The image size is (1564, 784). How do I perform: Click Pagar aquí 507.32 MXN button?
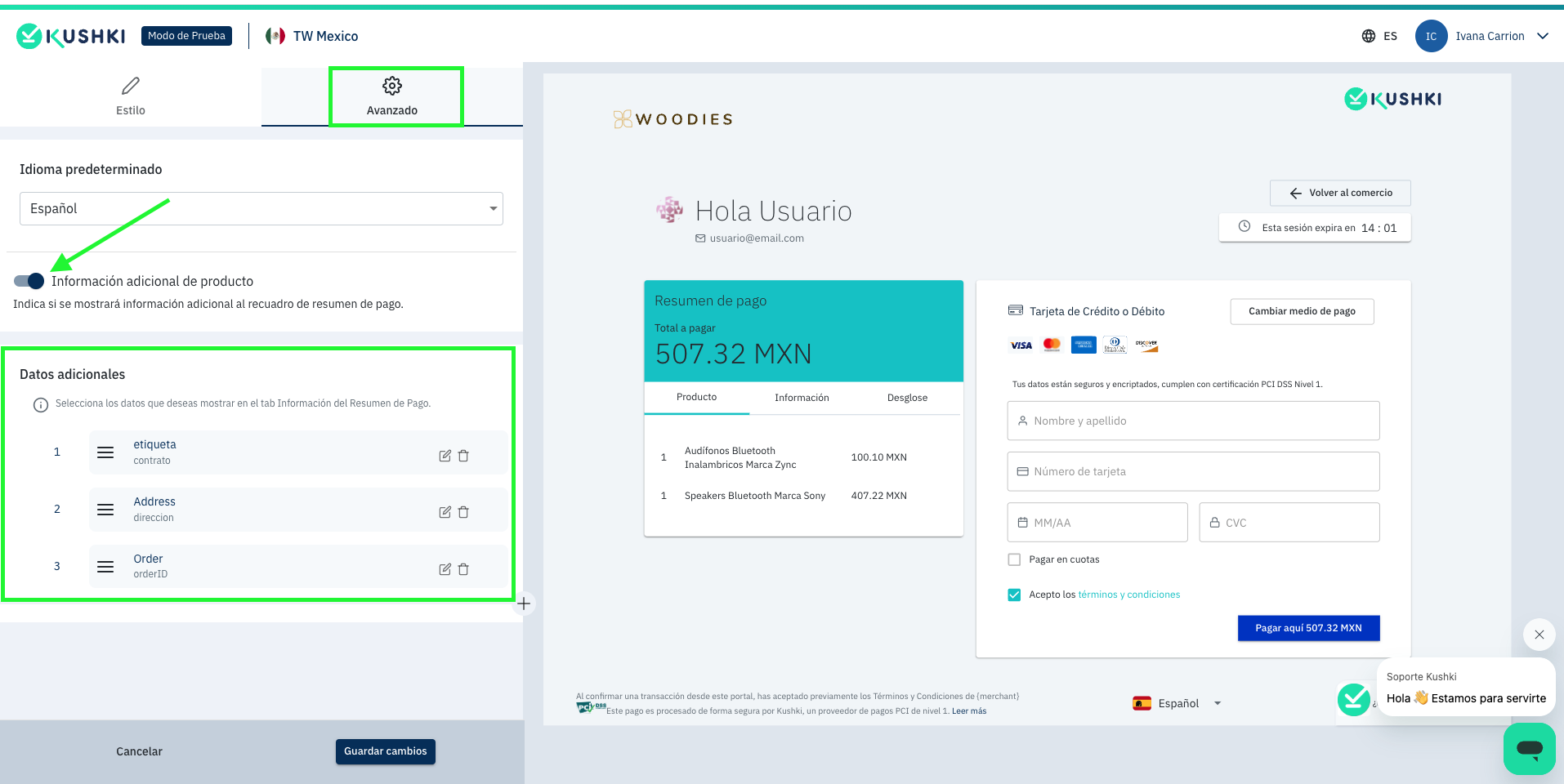(x=1308, y=628)
